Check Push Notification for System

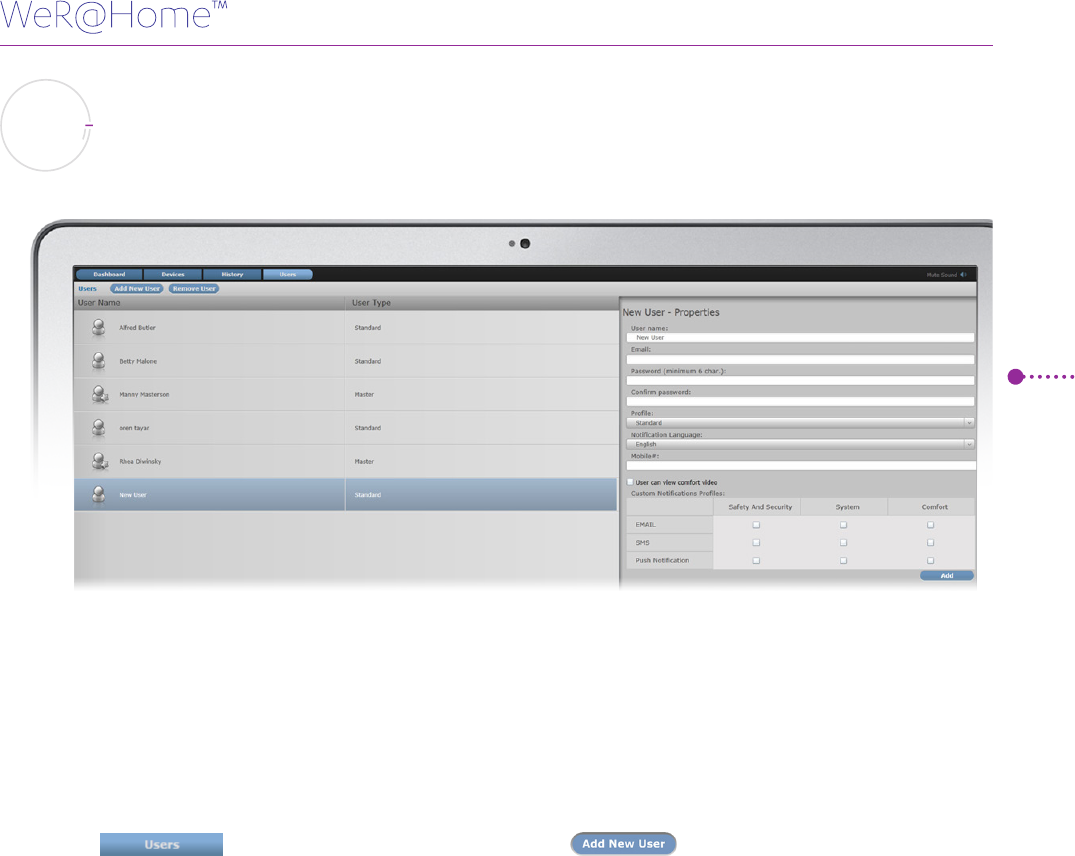(843, 561)
